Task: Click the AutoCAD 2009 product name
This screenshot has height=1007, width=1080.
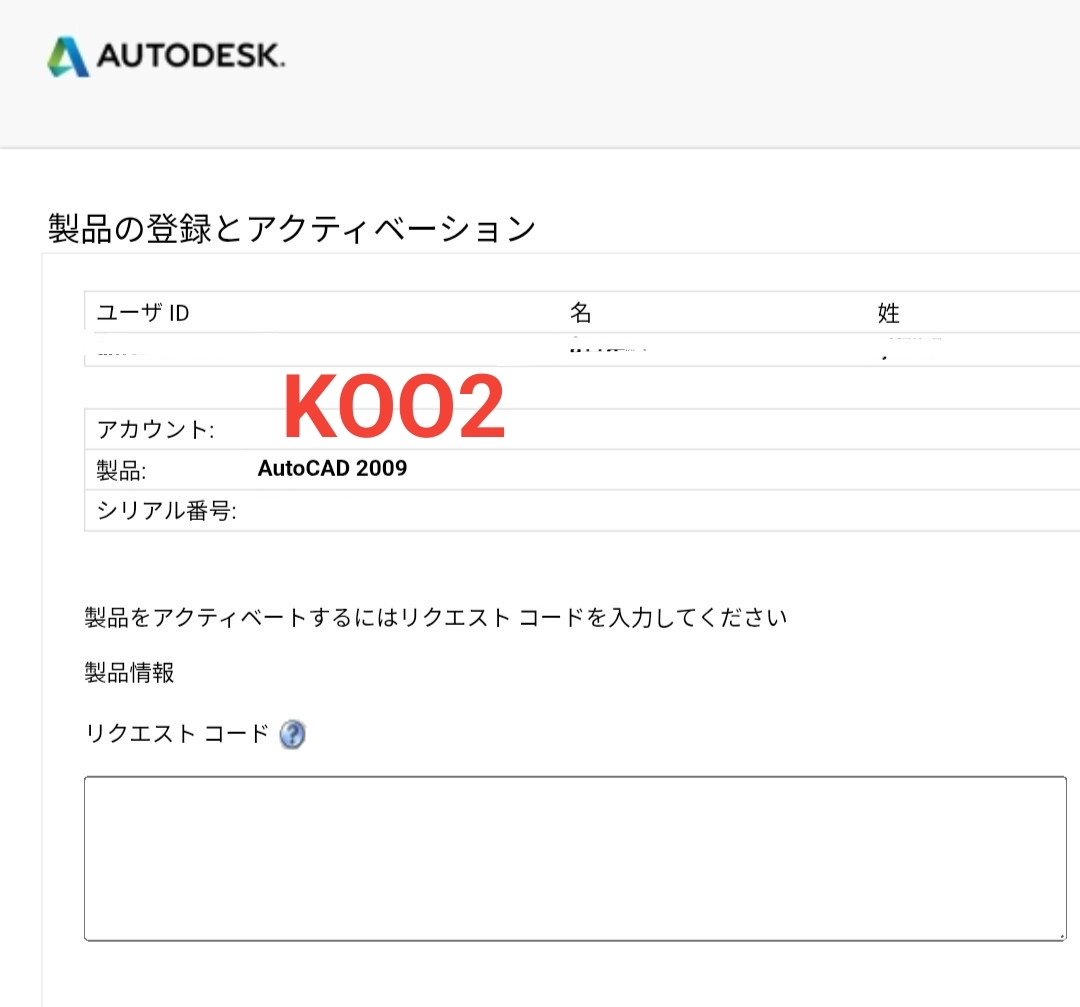Action: coord(332,467)
